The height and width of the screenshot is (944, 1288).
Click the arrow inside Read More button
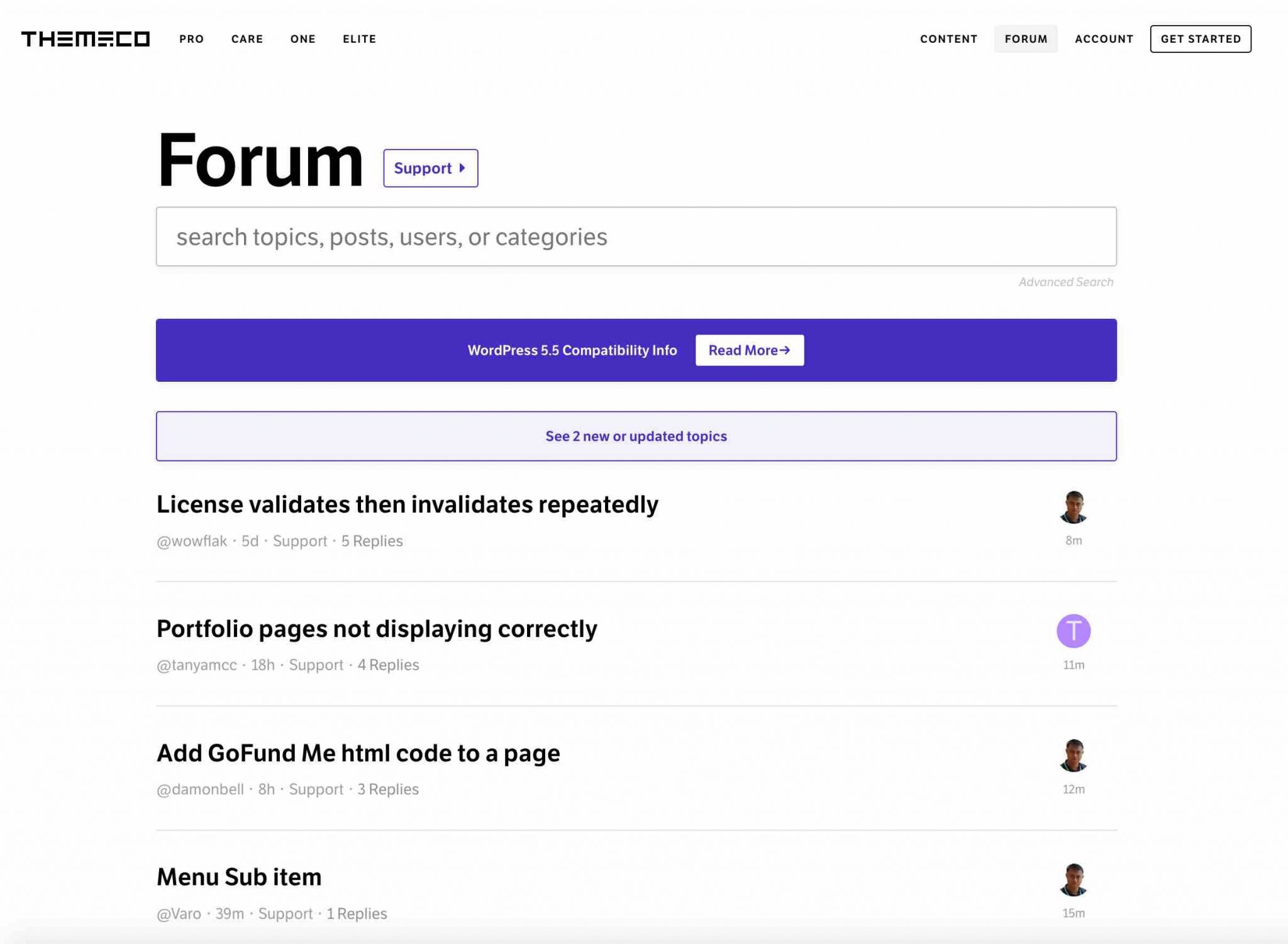pos(786,350)
